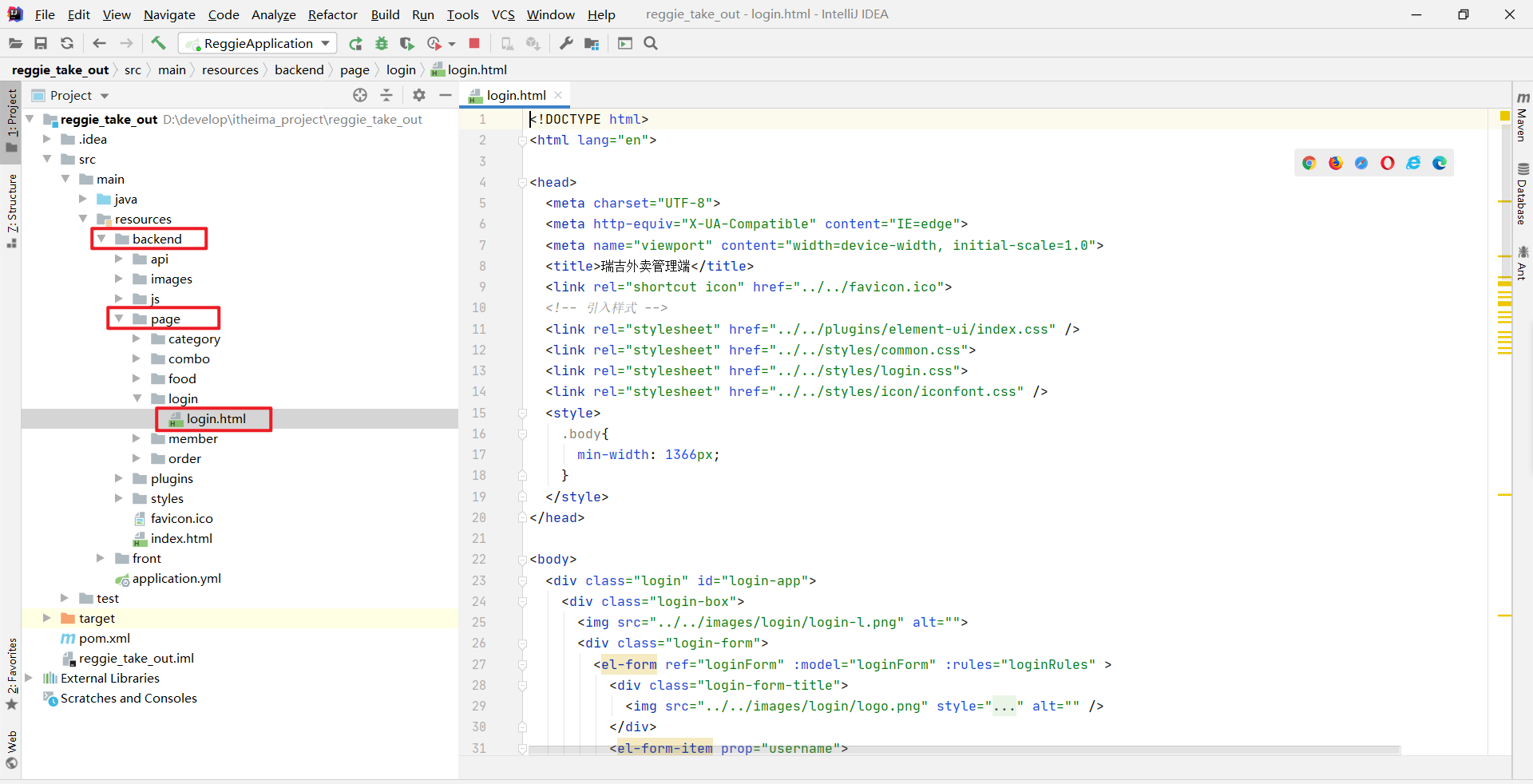Open the Build menu
1533x784 pixels.
(385, 14)
